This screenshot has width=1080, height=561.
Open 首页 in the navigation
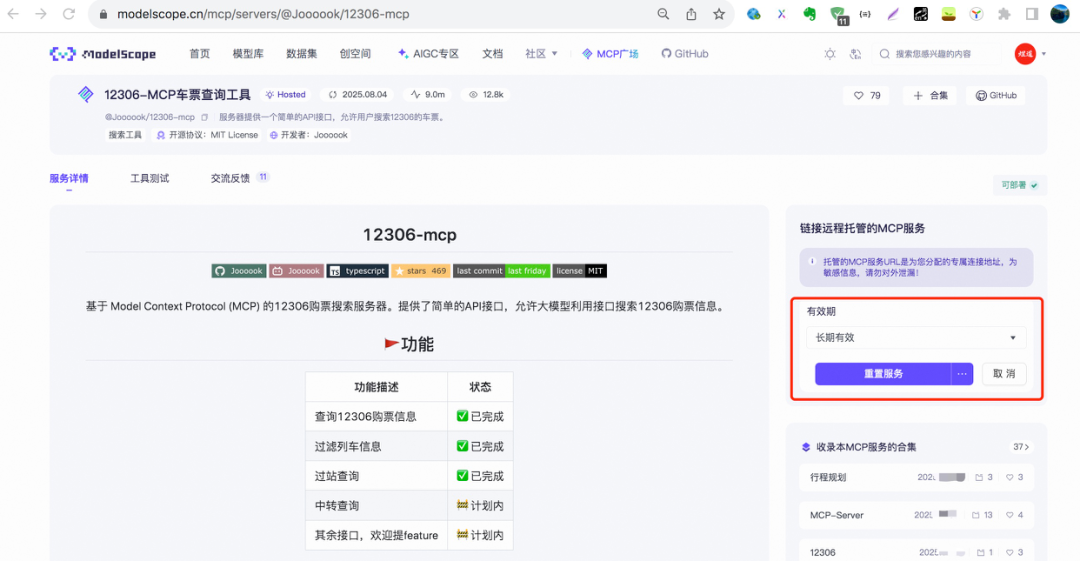200,54
